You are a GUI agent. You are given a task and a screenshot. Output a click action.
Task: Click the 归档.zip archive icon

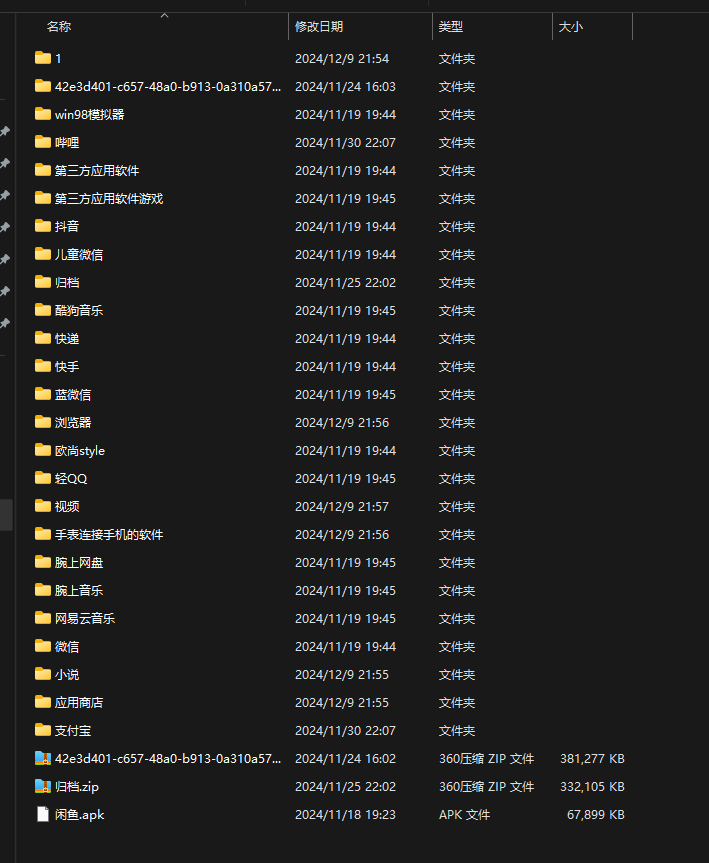42,786
